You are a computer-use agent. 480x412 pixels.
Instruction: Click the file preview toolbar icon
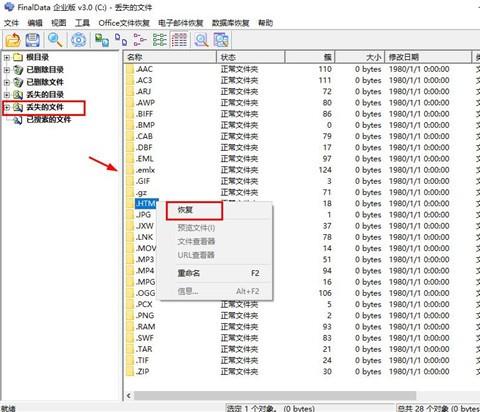coord(221,40)
